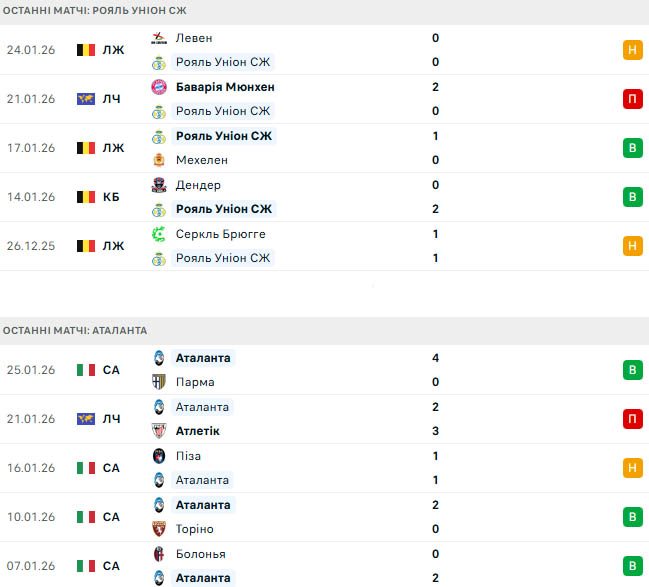649x587 pixels.
Task: Click the red loss badge for Athletic match
Action: pyautogui.click(x=632, y=419)
